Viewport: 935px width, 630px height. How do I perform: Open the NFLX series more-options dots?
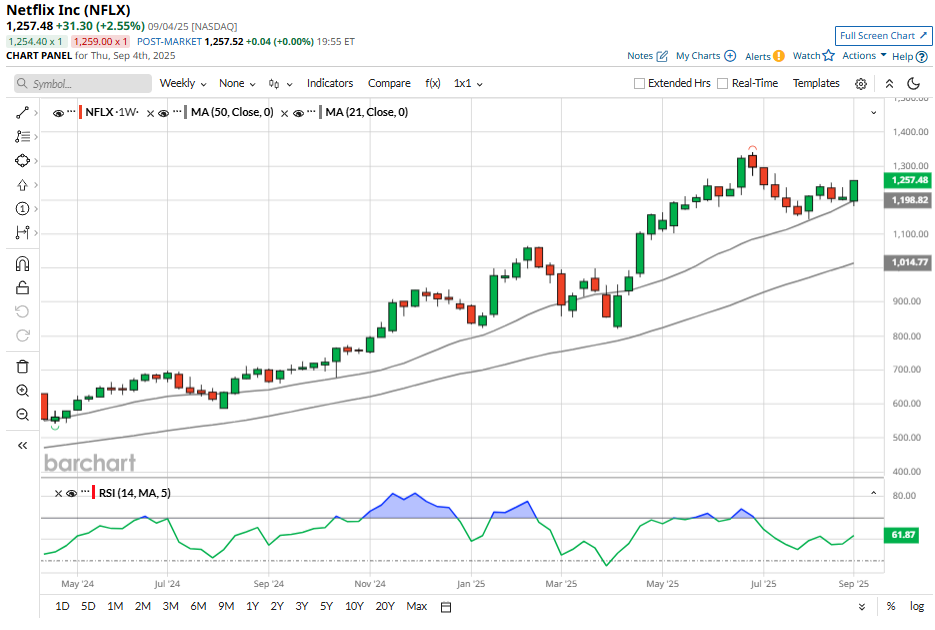(x=71, y=111)
